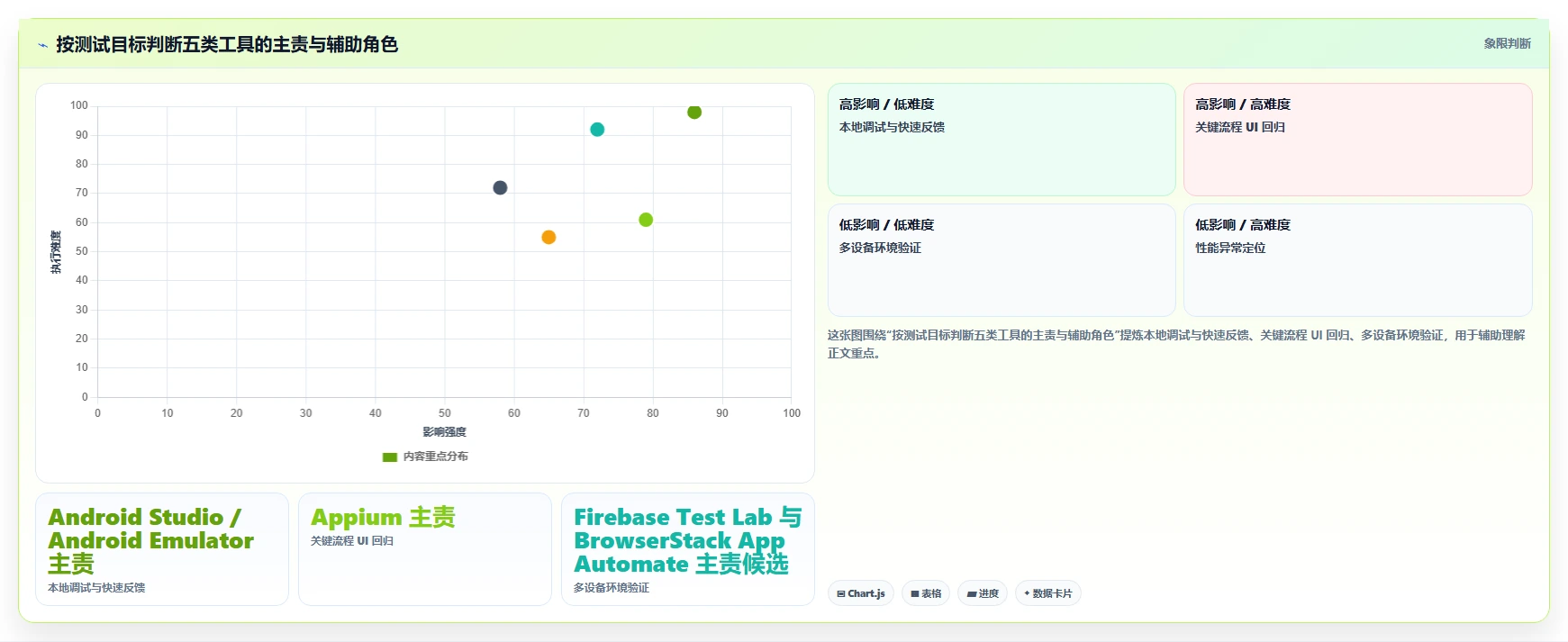Open the 高影响 / 低难度 quadrant card
The height and width of the screenshot is (642, 1568).
point(1002,140)
